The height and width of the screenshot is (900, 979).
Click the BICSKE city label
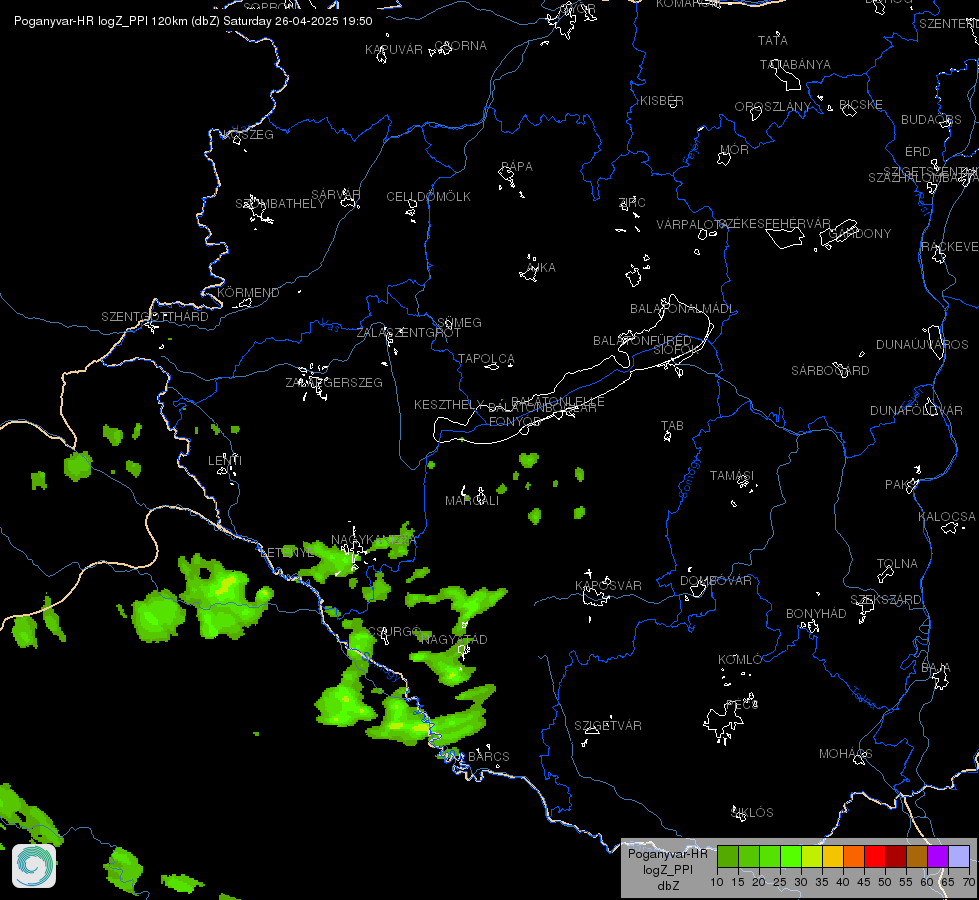[x=861, y=105]
